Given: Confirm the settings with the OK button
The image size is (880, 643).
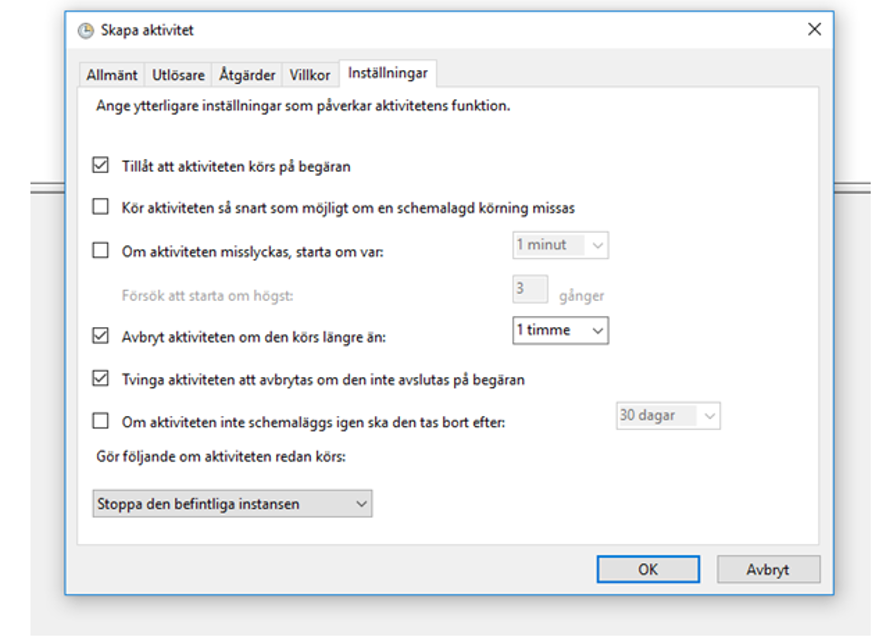Looking at the screenshot, I should 648,569.
